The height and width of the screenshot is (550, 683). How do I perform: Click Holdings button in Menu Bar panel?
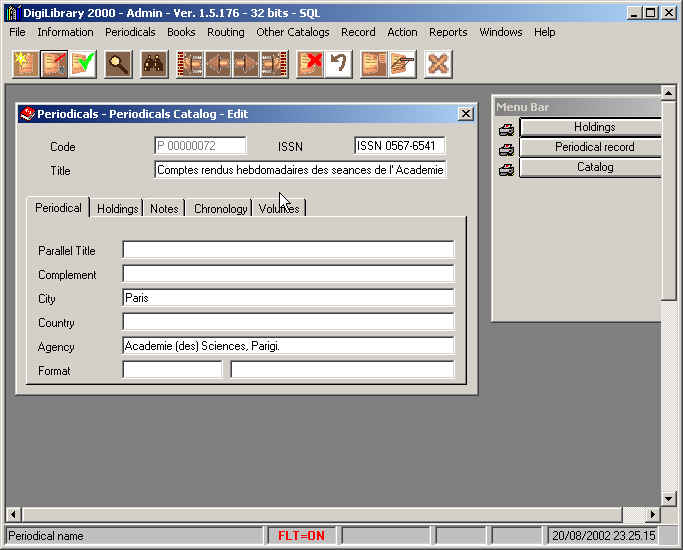click(x=591, y=127)
